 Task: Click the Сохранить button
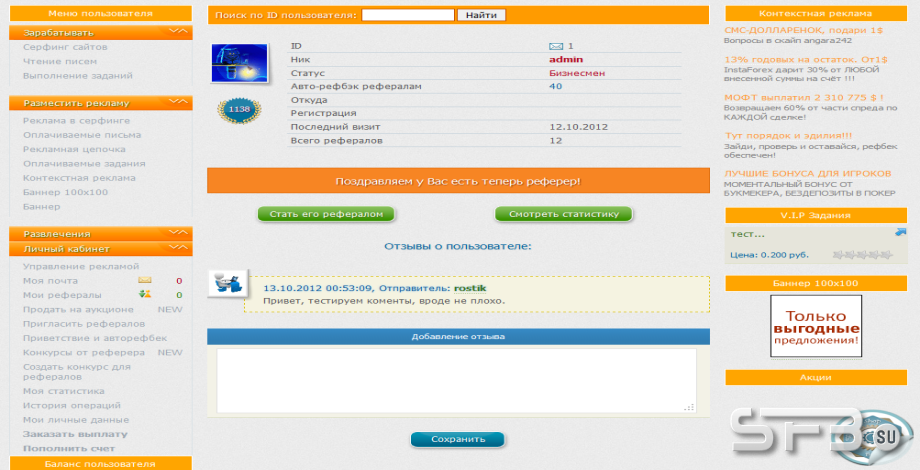pyautogui.click(x=458, y=439)
